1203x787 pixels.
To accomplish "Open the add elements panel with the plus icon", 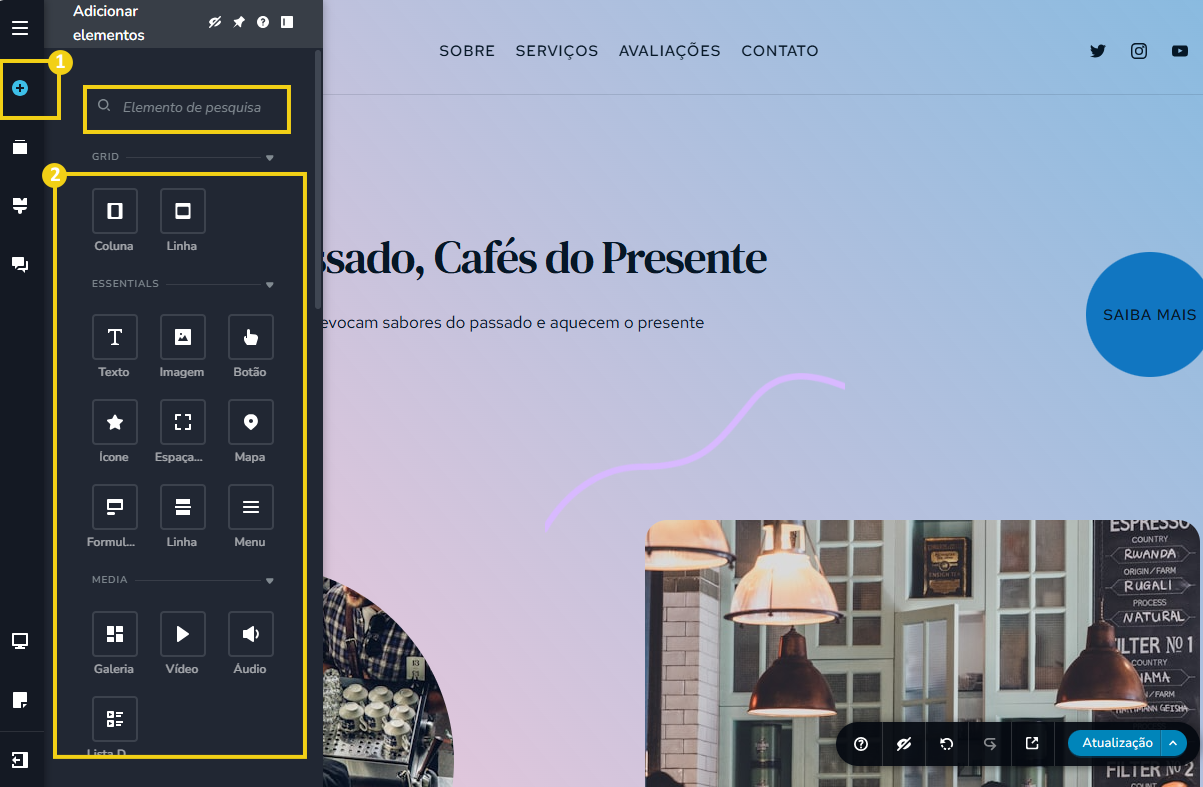I will 21,88.
